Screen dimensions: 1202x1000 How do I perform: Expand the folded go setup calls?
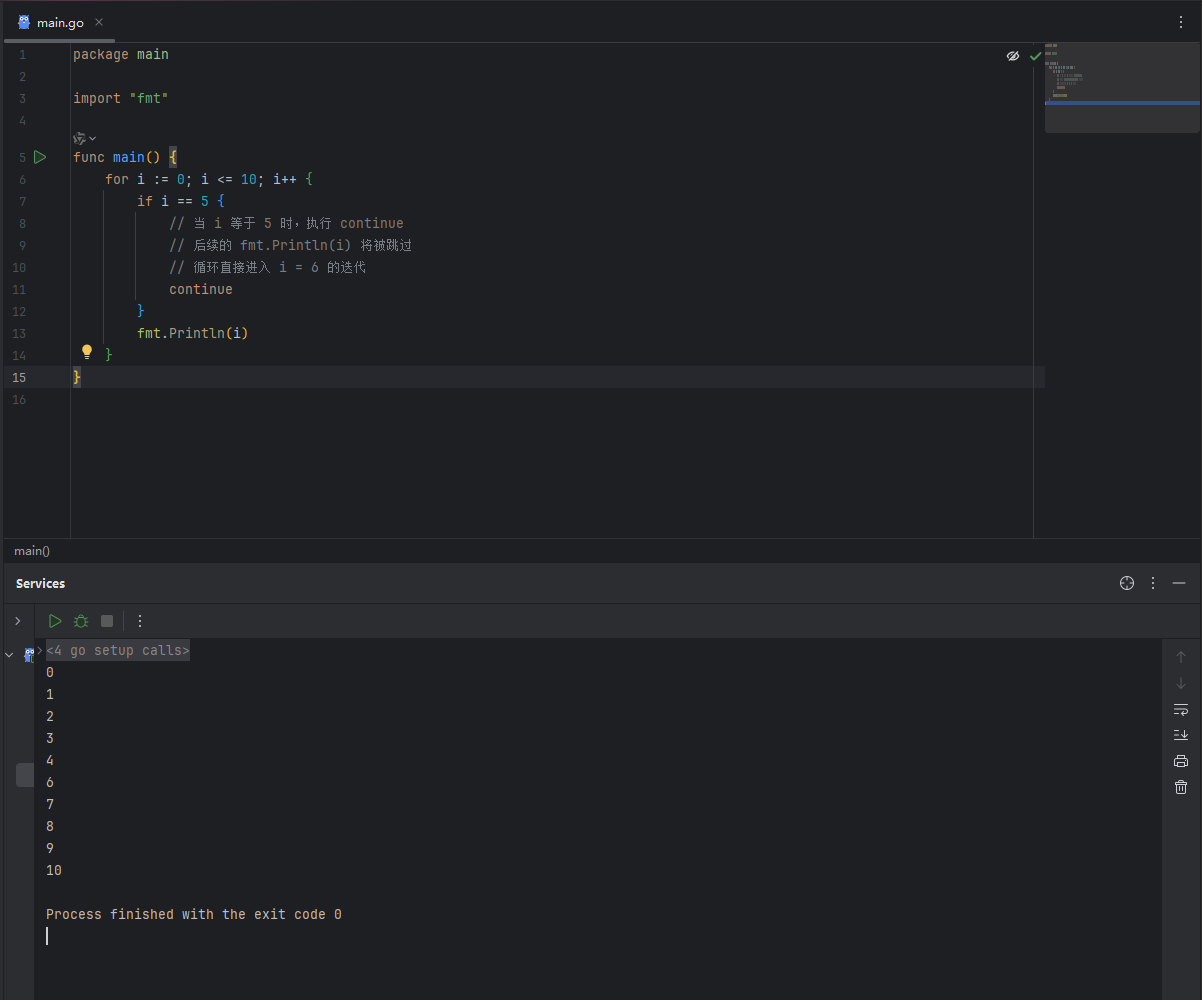click(x=117, y=650)
